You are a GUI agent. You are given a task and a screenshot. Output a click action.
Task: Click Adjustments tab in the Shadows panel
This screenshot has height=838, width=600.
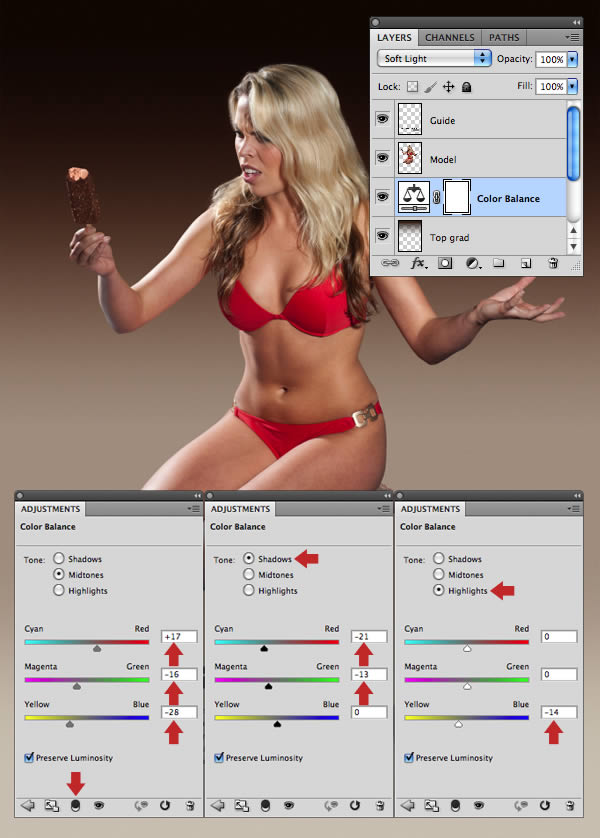[x=240, y=509]
